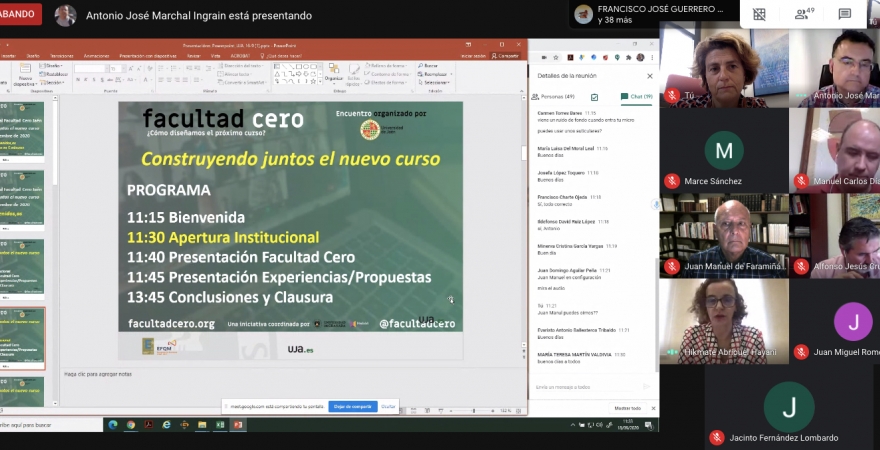Open Relleno de forma dropdown
The image size is (880, 450).
[x=387, y=66]
